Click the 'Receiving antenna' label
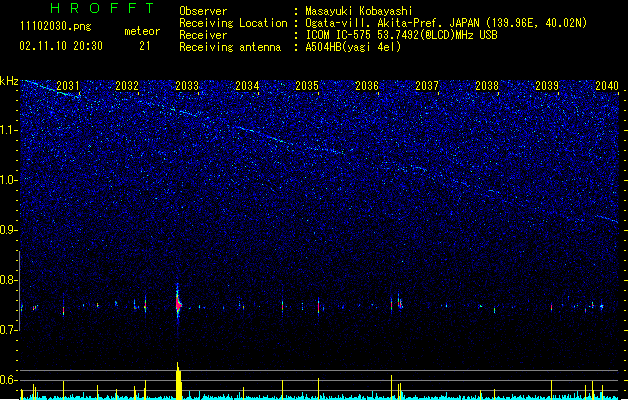629x400 pixels. 230,47
